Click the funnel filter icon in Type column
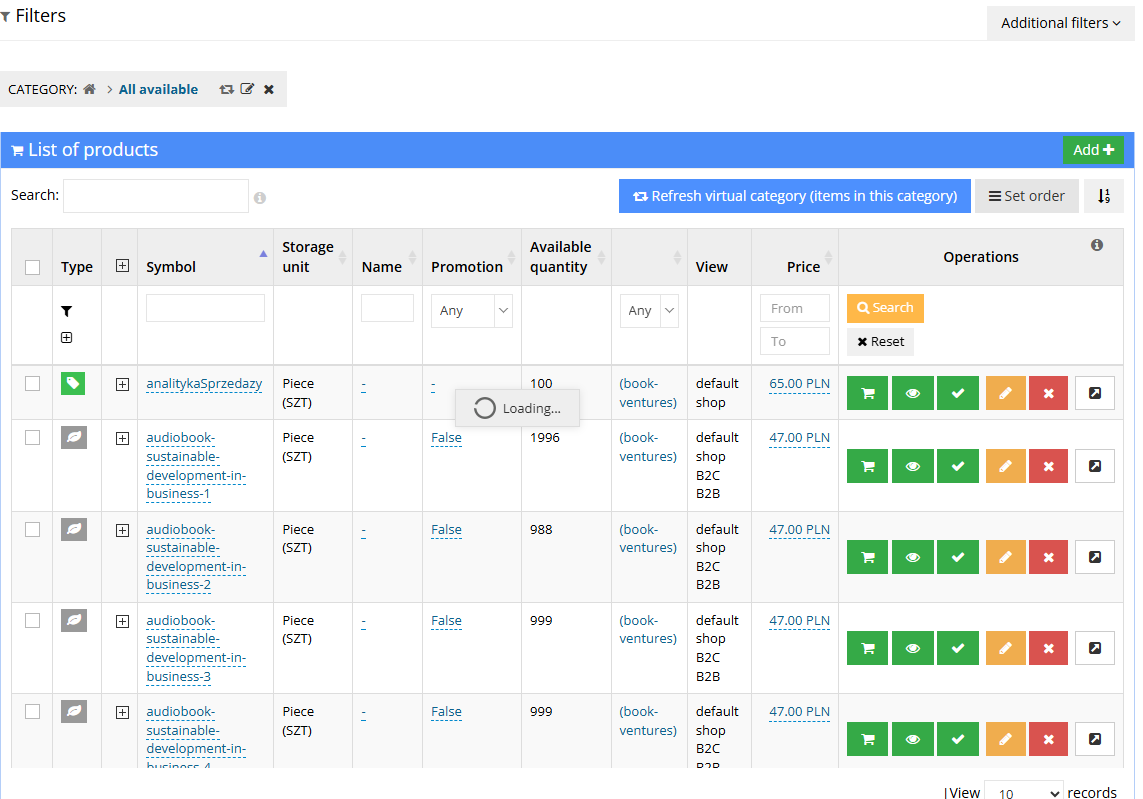Viewport: 1143px width, 799px height. (x=66, y=311)
